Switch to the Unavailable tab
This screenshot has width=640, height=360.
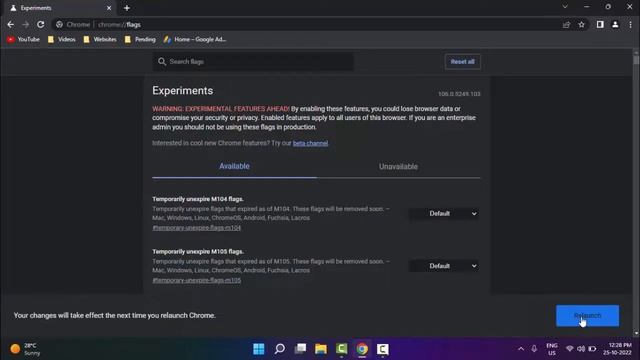pyautogui.click(x=398, y=167)
